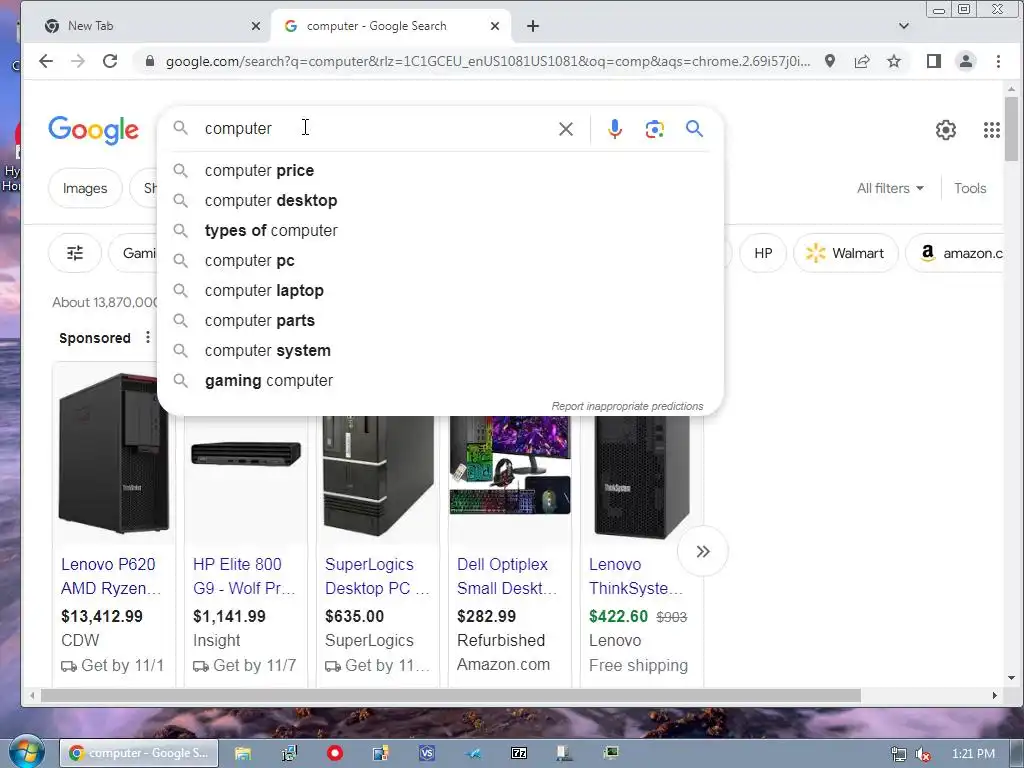Open Google quick settings gear
The width and height of the screenshot is (1024, 768).
tap(946, 130)
